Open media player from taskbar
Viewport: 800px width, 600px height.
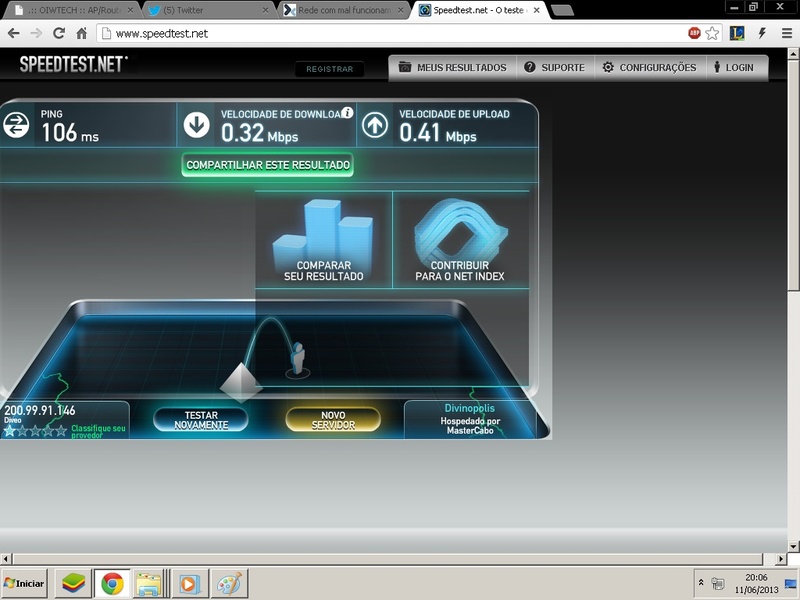[x=189, y=583]
